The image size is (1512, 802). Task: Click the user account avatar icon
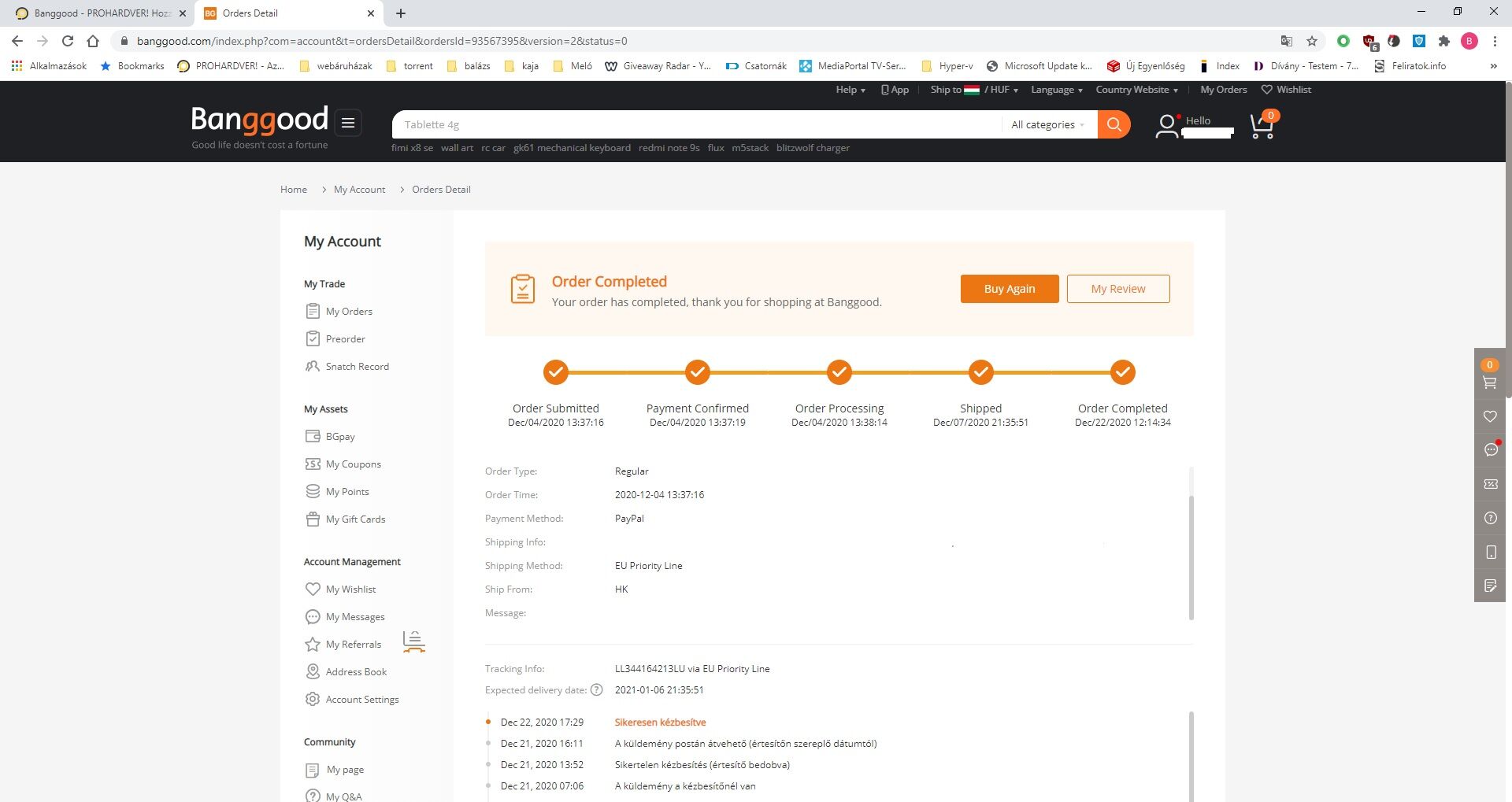click(x=1167, y=126)
